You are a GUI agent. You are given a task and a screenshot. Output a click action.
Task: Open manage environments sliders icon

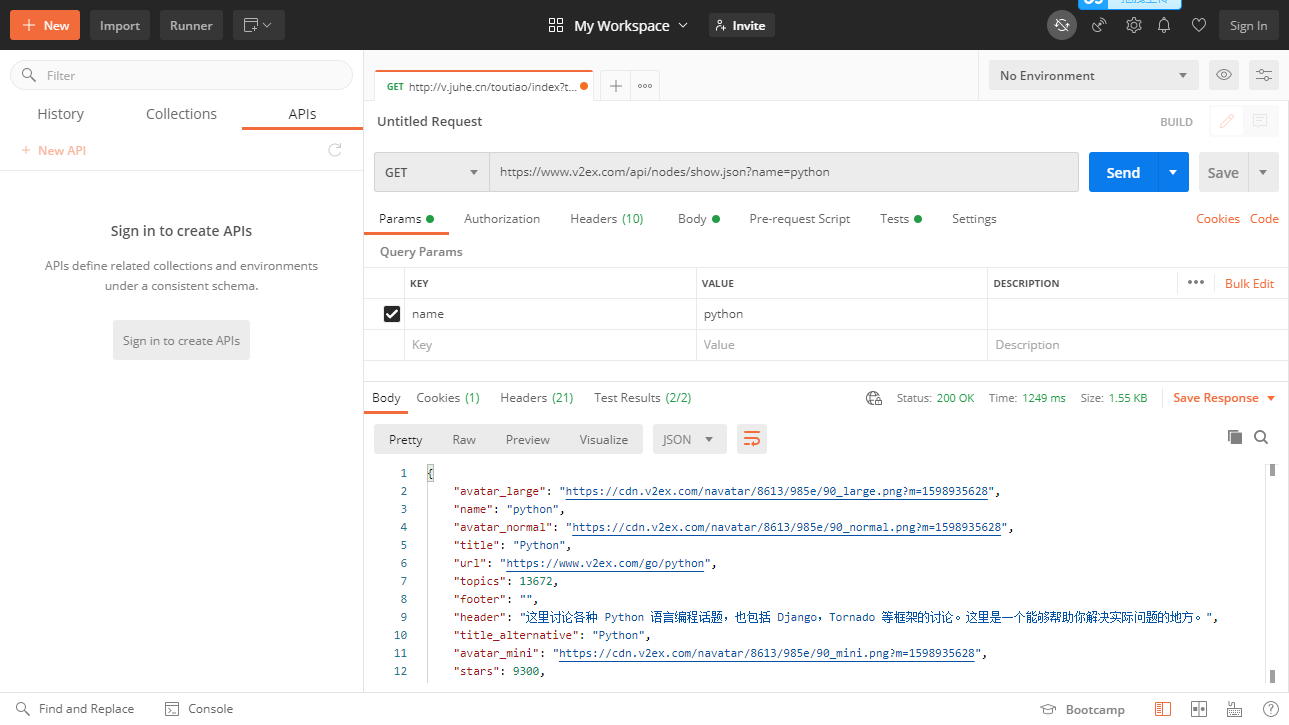(x=1264, y=75)
